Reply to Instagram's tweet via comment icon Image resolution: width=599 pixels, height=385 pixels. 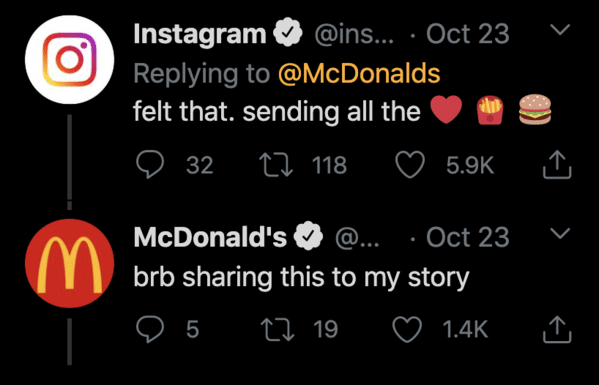[x=150, y=165]
